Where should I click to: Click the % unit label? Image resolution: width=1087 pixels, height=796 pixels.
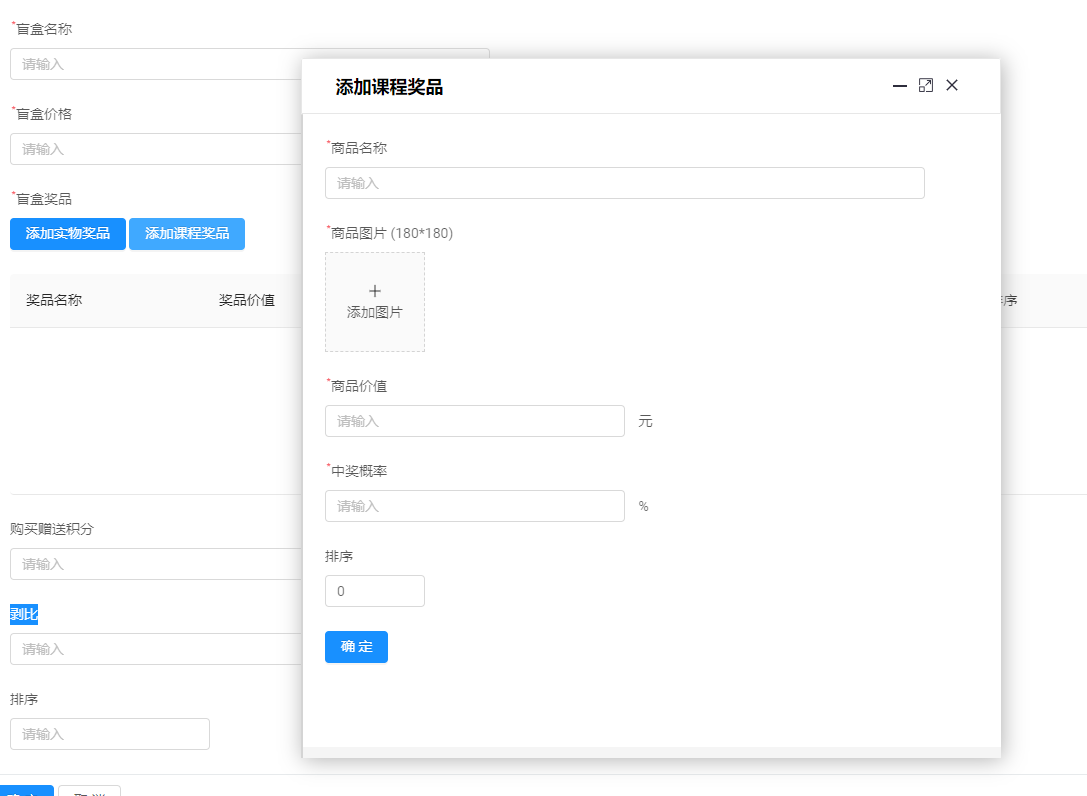coord(643,506)
